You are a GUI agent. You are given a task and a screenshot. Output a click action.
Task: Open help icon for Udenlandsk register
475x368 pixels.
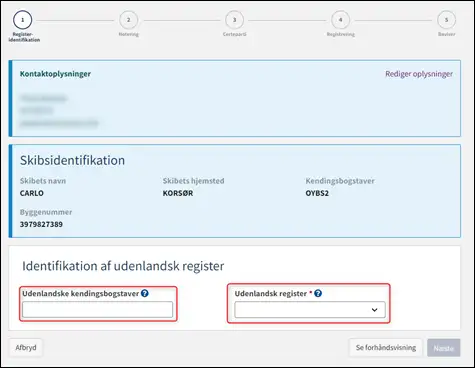pyautogui.click(x=318, y=293)
